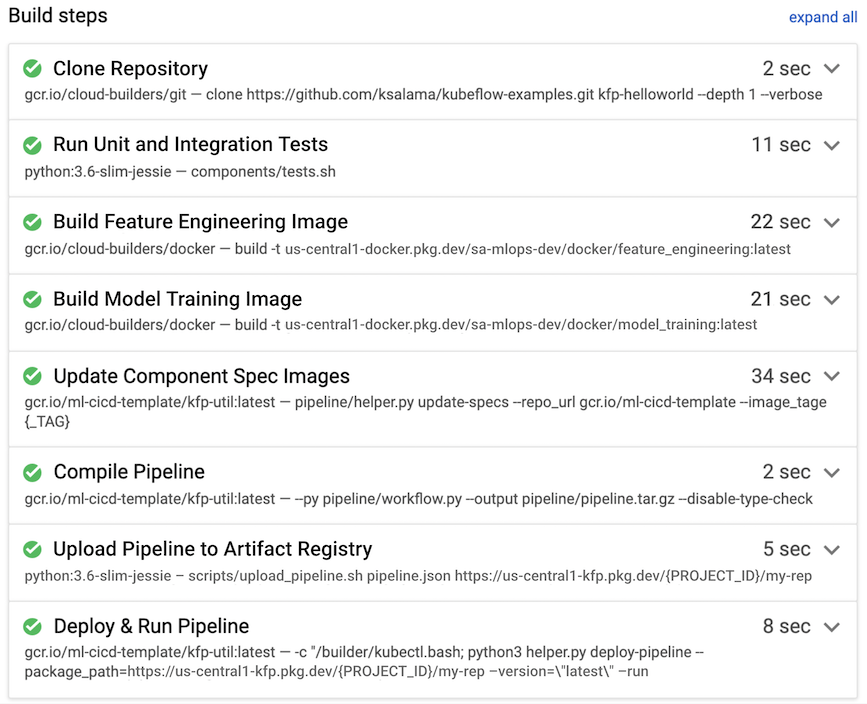Expand the Run Unit and Integration Tests chevron

click(832, 145)
